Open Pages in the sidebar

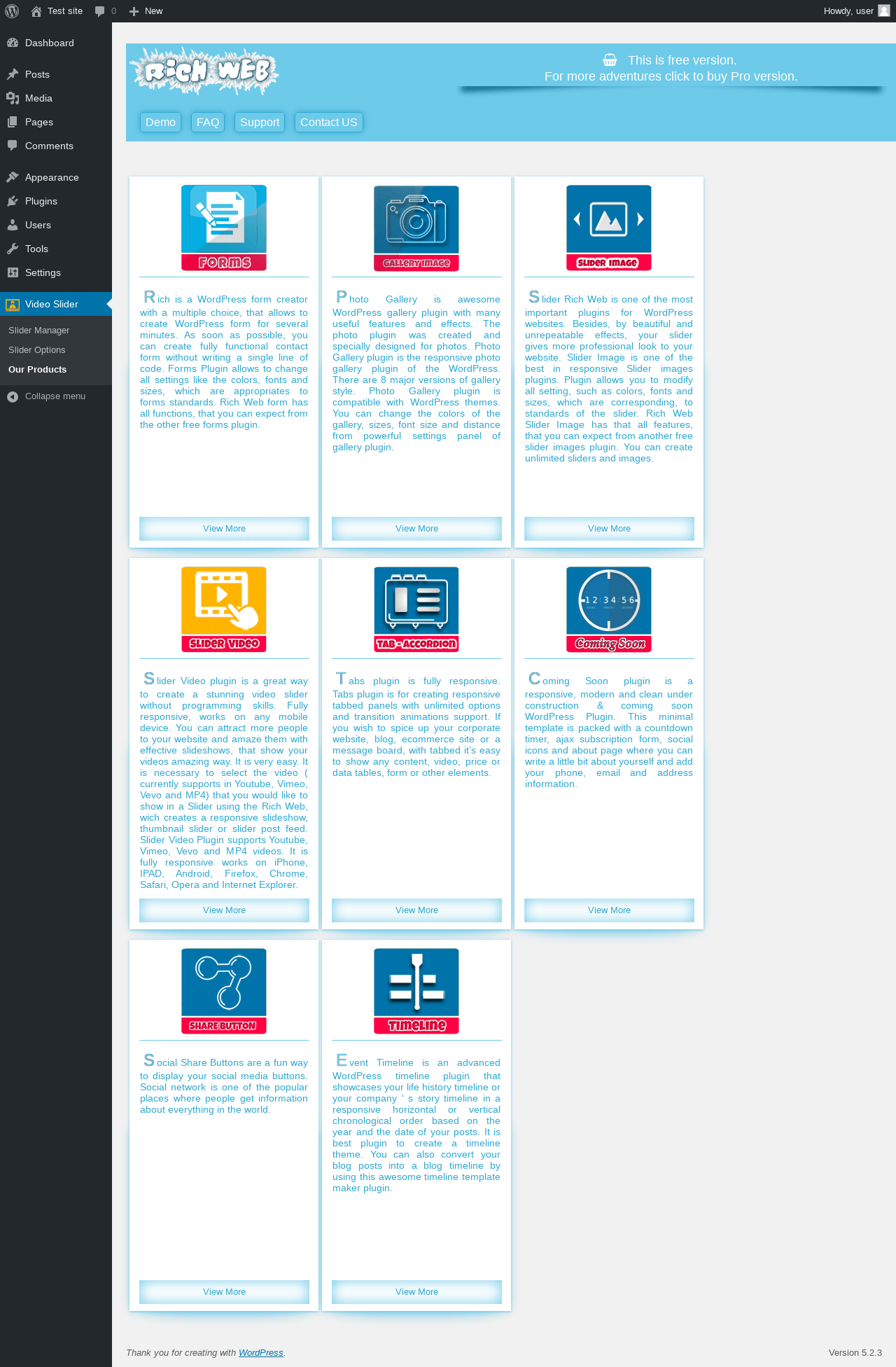[x=56, y=122]
